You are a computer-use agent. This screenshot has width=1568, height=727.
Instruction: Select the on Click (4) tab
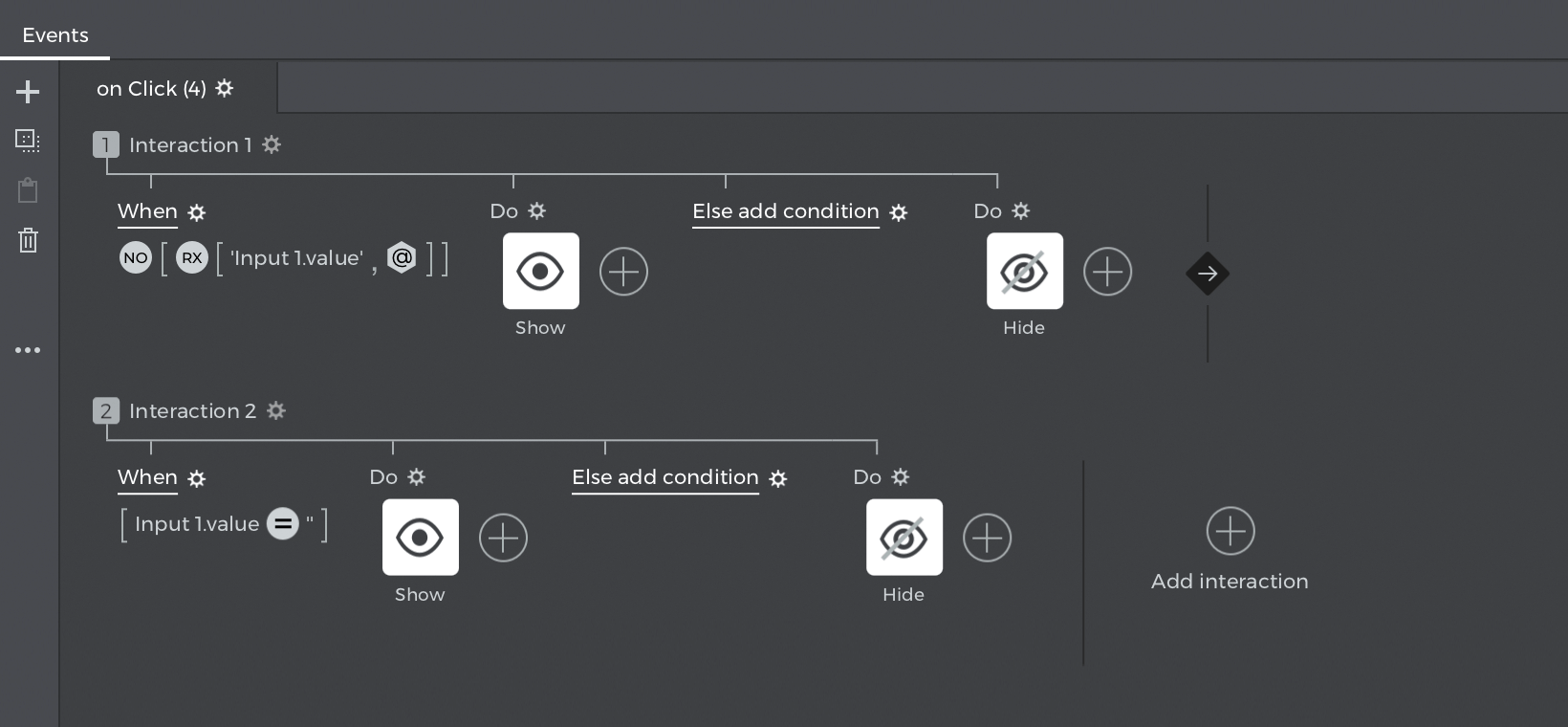click(x=151, y=89)
